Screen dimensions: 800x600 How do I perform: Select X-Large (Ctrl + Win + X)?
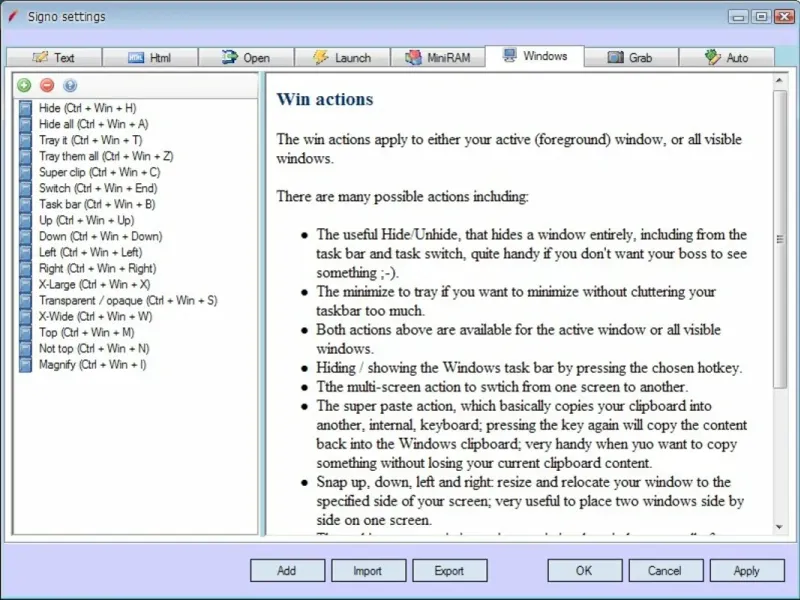pyautogui.click(x=94, y=285)
